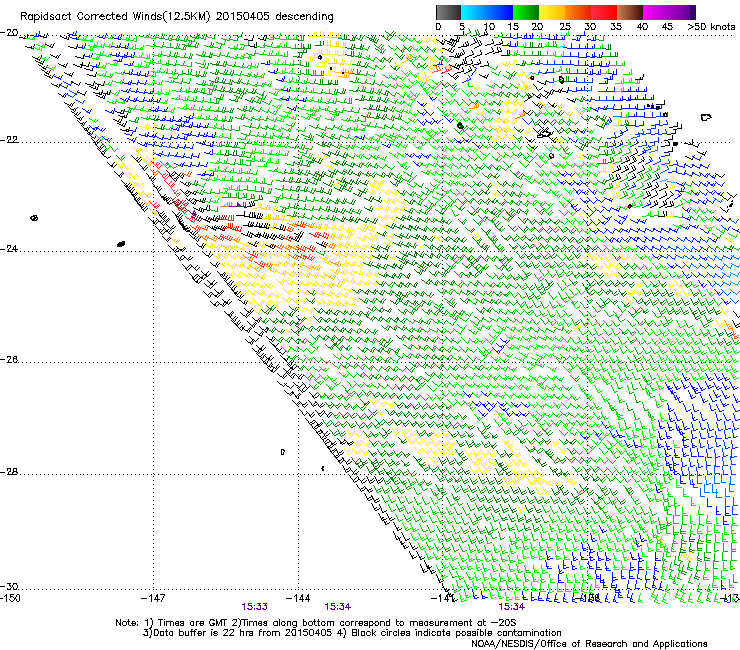The width and height of the screenshot is (740, 650).
Task: Click the purple "15:33" time label
Action: [254, 607]
